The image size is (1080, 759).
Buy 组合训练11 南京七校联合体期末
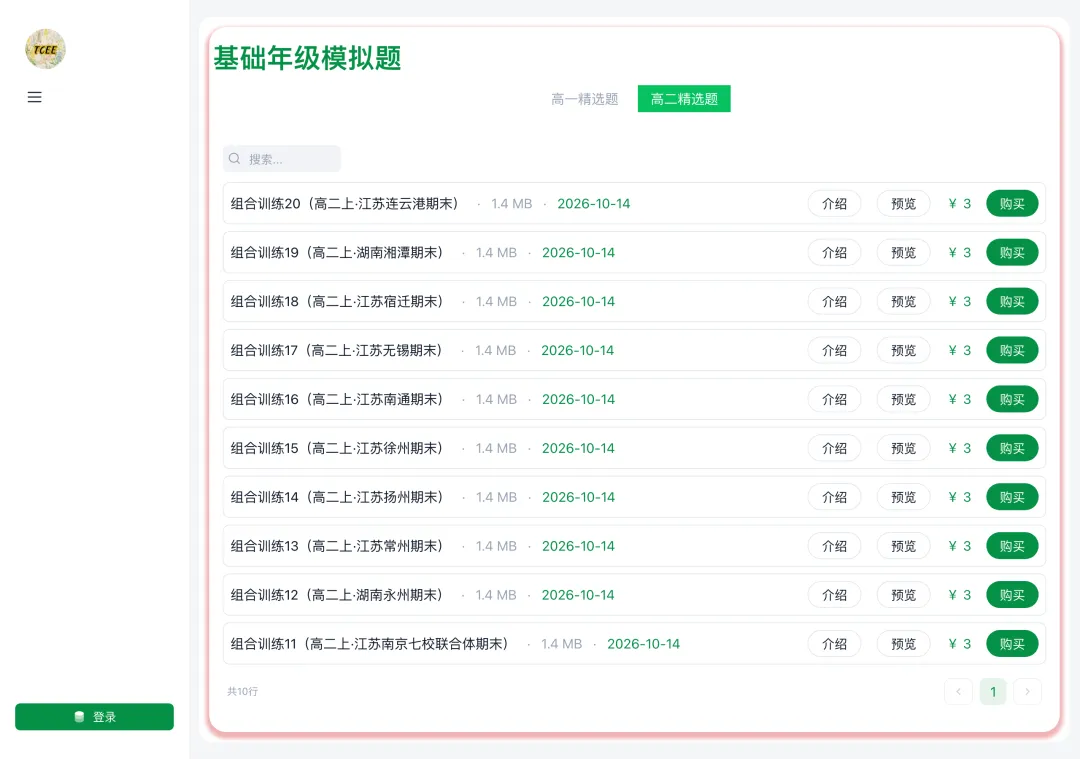click(1012, 643)
